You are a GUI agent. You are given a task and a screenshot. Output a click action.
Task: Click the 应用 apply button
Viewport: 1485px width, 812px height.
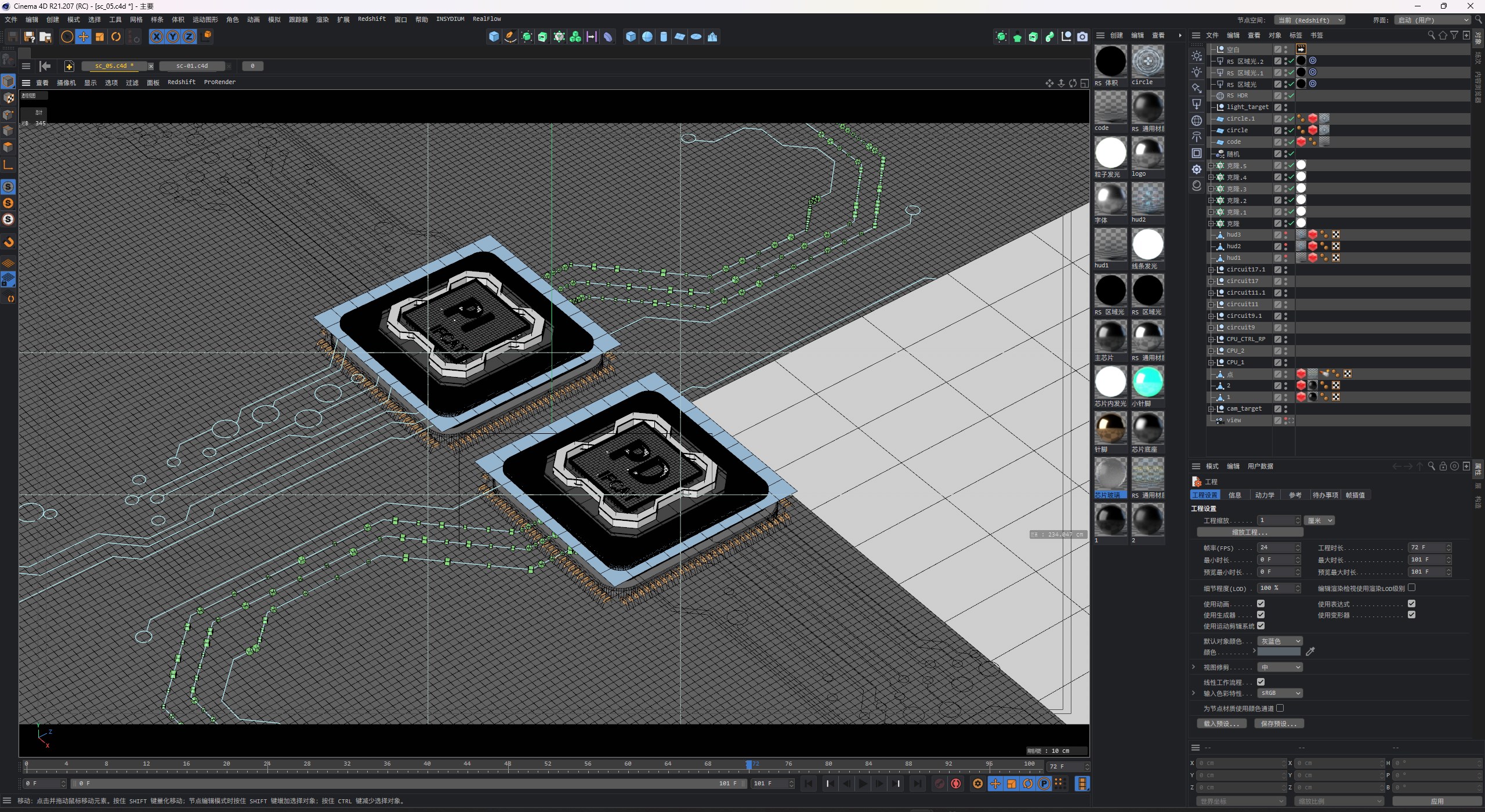[1437, 801]
